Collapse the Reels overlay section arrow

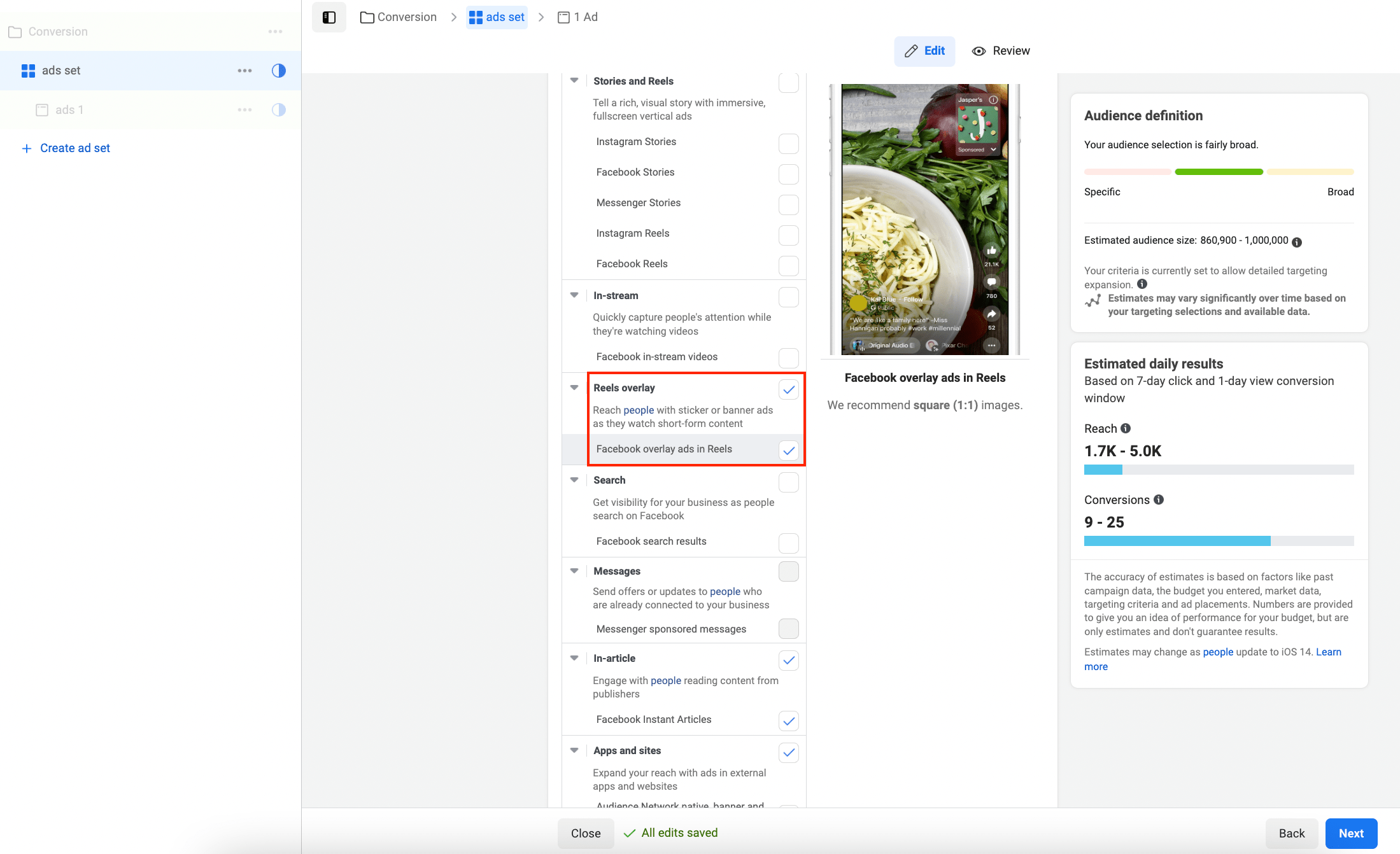click(574, 388)
